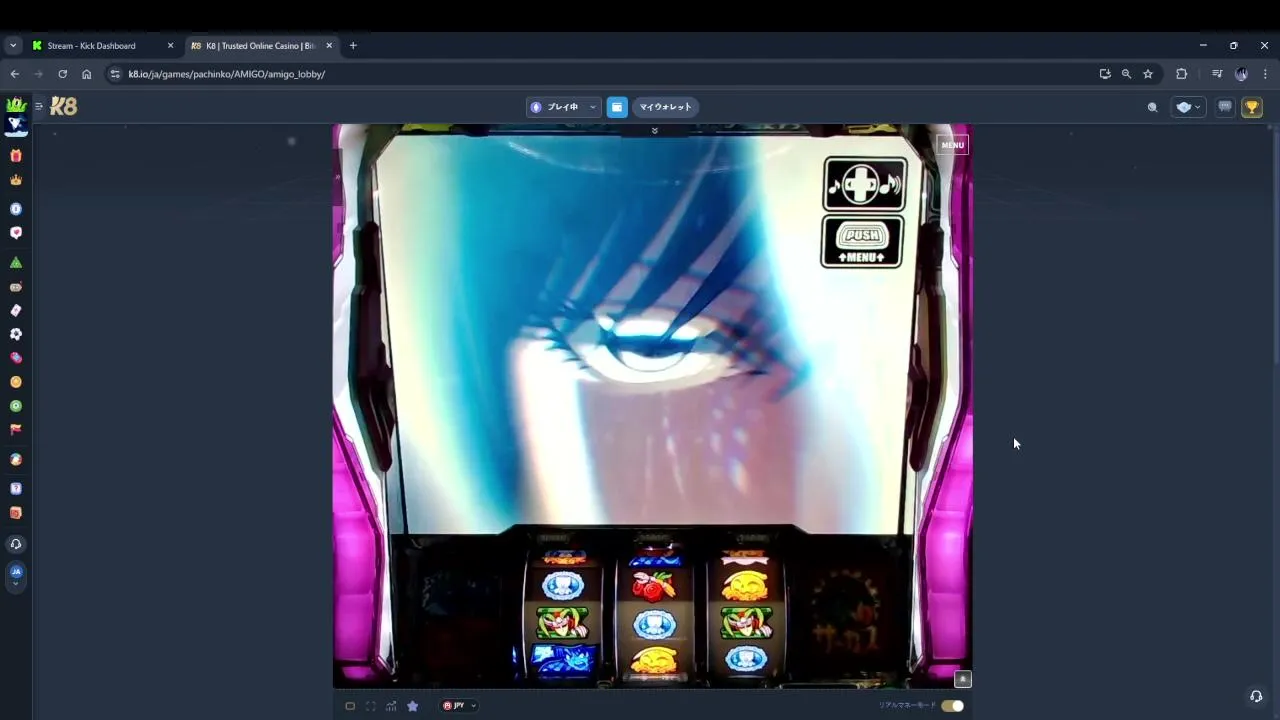The height and width of the screenshot is (720, 1280).
Task: Open the support headset floating button
Action: 1256,696
